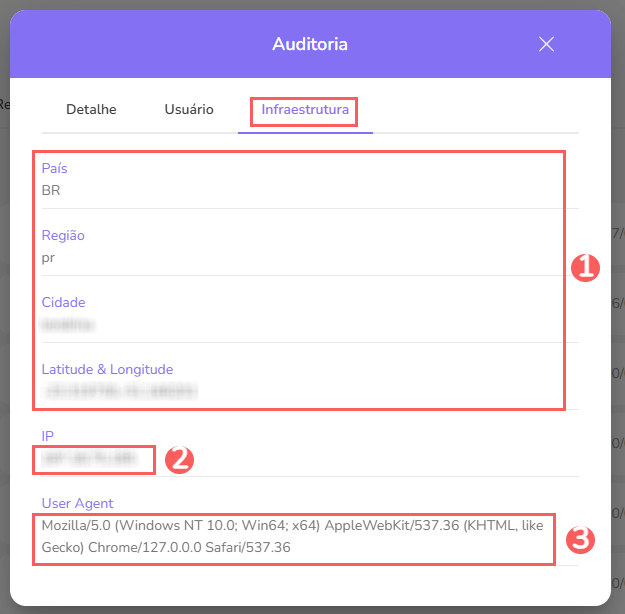Click the Cidade label
The width and height of the screenshot is (625, 614).
(x=63, y=302)
